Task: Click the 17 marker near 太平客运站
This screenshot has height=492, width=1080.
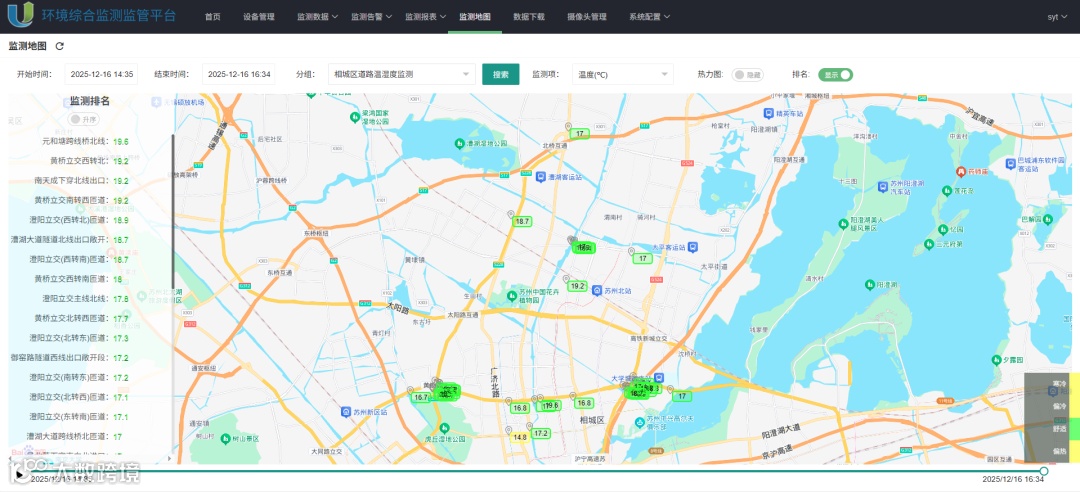Action: coord(643,258)
